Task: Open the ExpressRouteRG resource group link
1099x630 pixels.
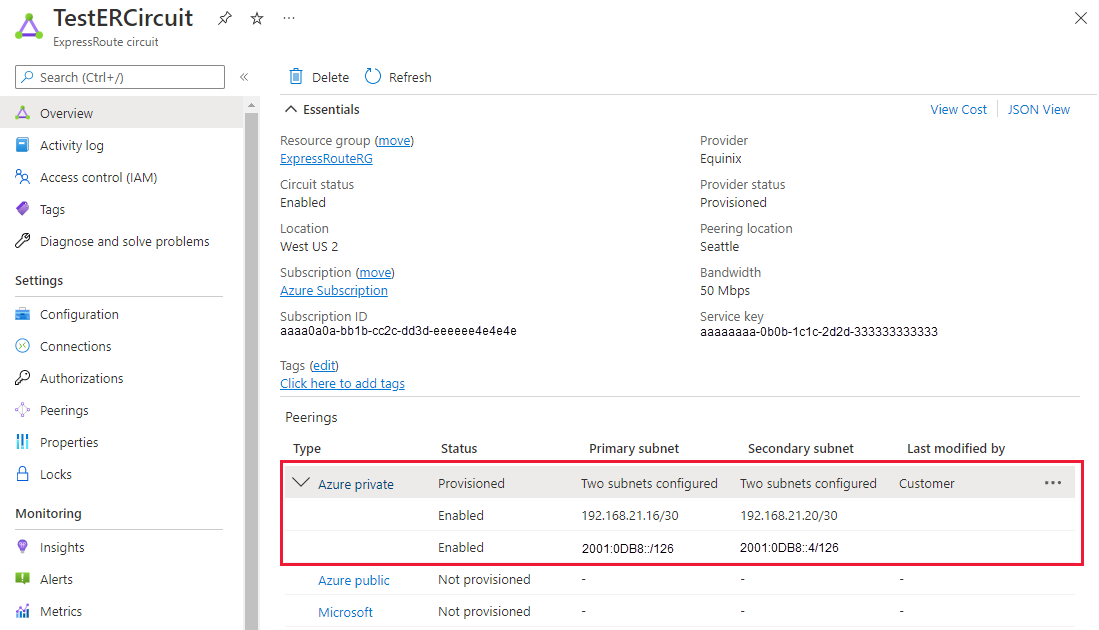Action: pos(326,158)
